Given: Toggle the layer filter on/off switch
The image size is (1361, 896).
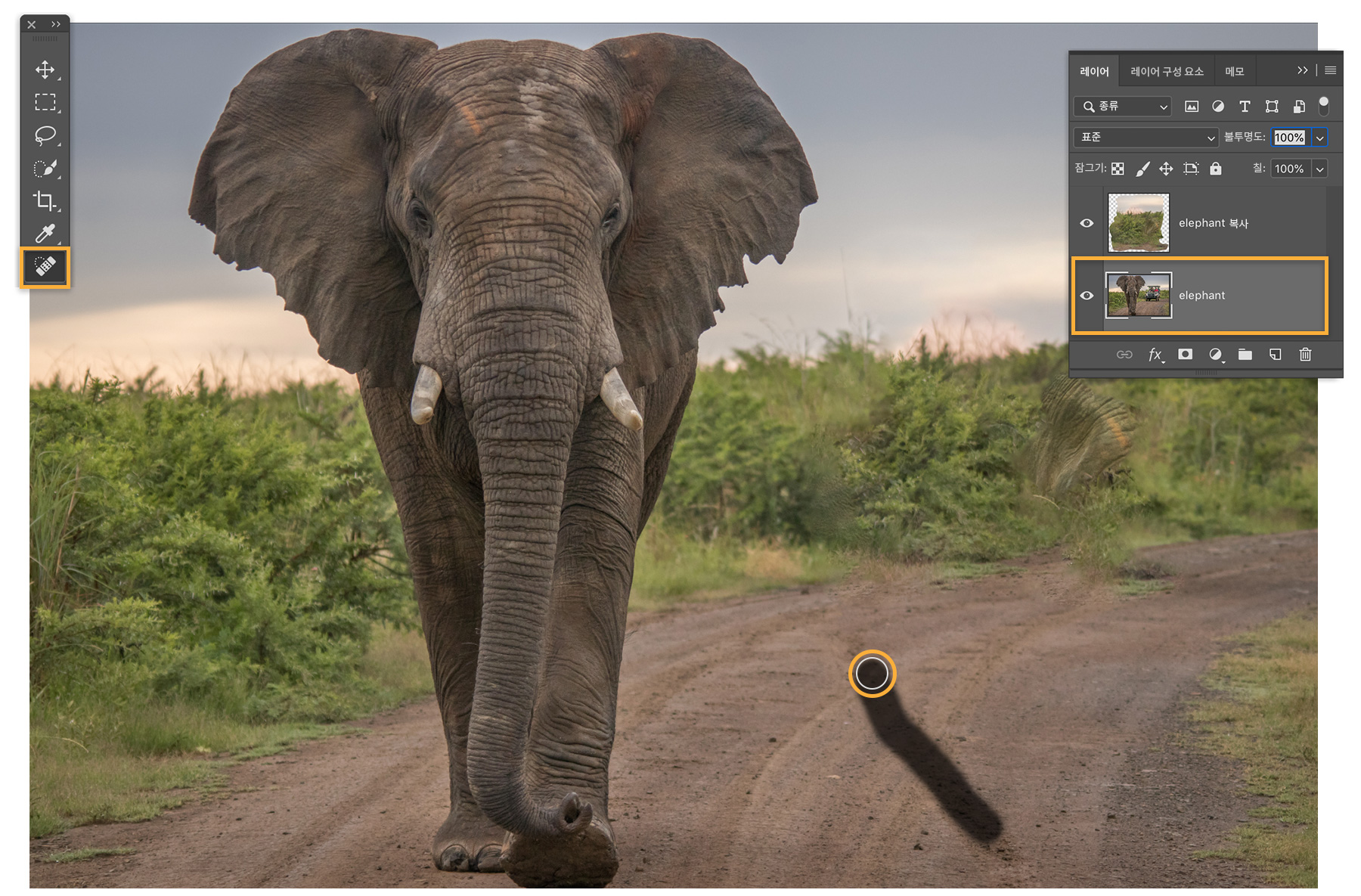Looking at the screenshot, I should point(1324,106).
